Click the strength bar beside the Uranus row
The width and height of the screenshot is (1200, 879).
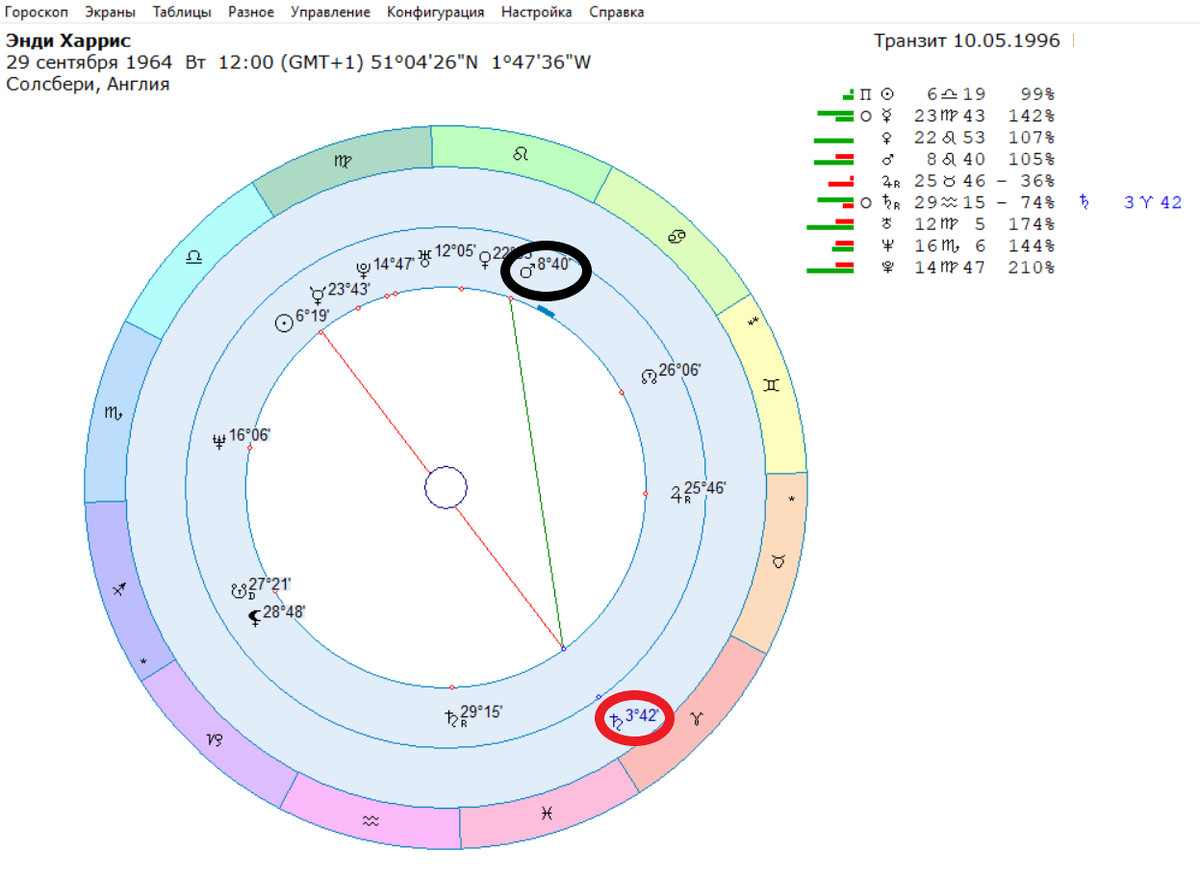pyautogui.click(x=830, y=224)
